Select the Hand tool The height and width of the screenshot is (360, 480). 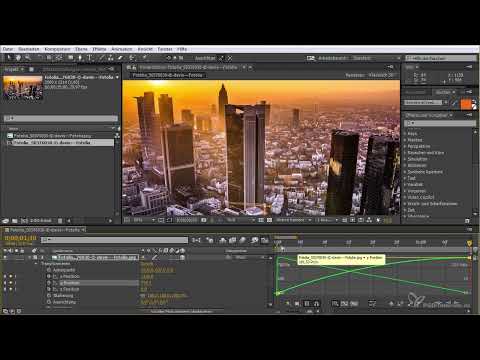pyautogui.click(x=18, y=58)
